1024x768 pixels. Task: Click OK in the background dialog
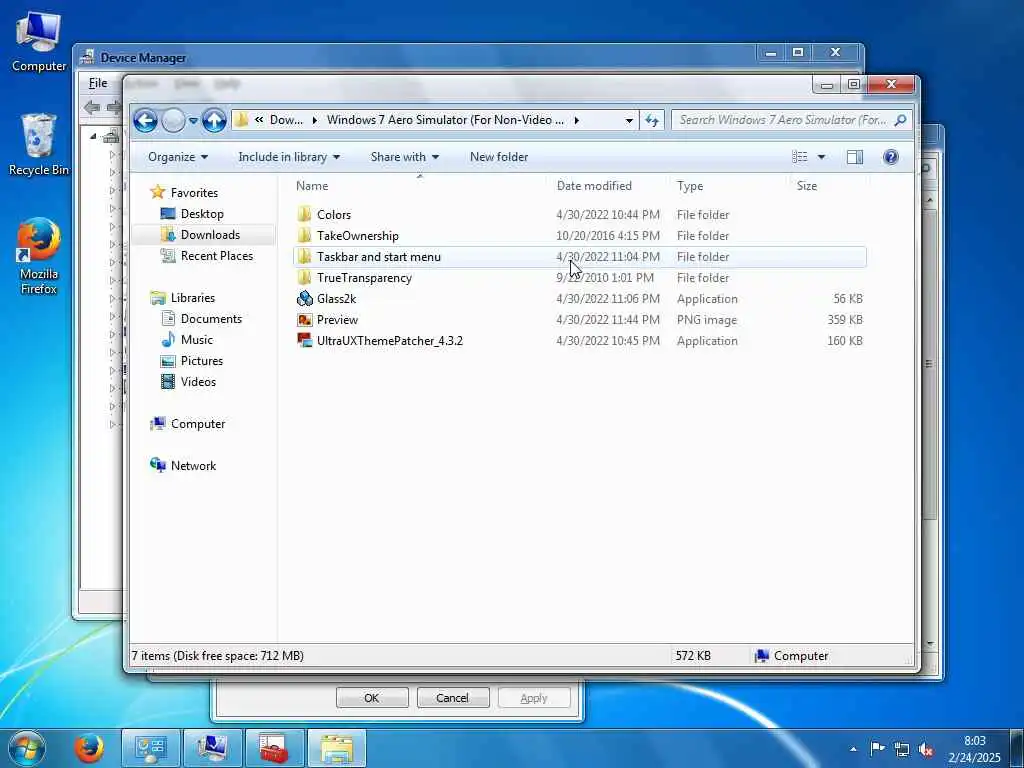(372, 697)
